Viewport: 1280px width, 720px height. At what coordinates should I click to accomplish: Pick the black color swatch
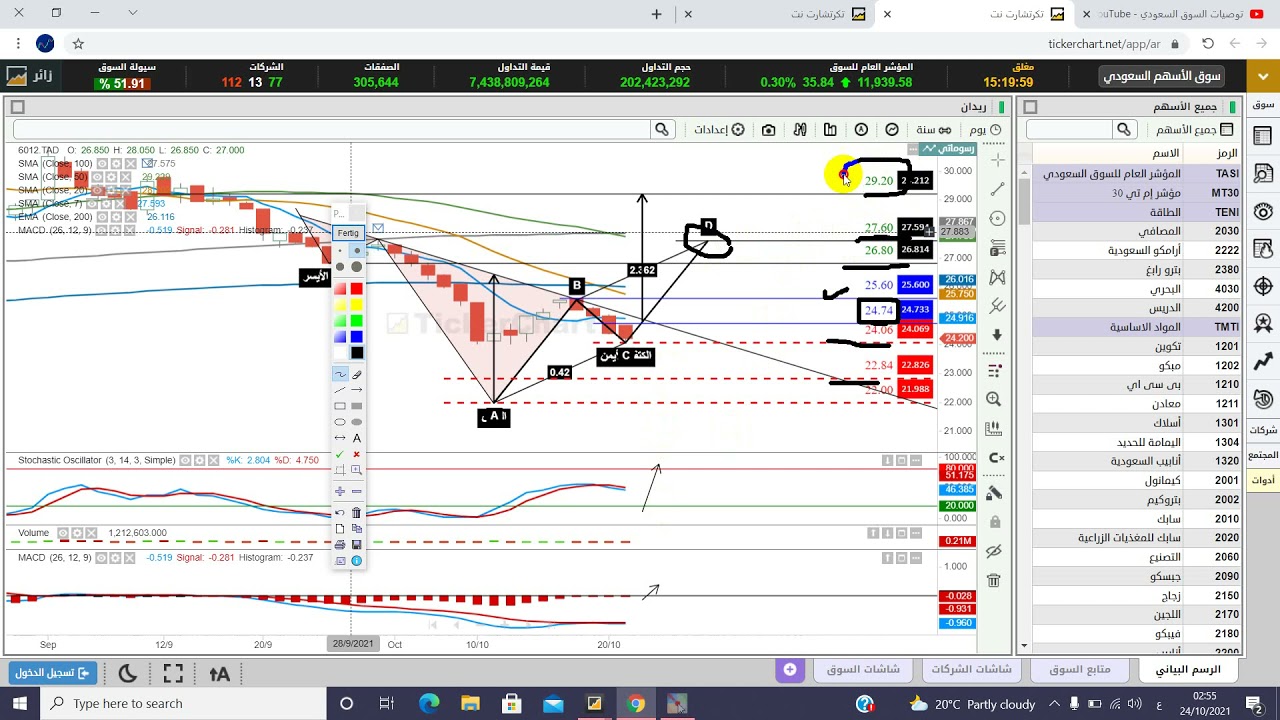[x=356, y=353]
